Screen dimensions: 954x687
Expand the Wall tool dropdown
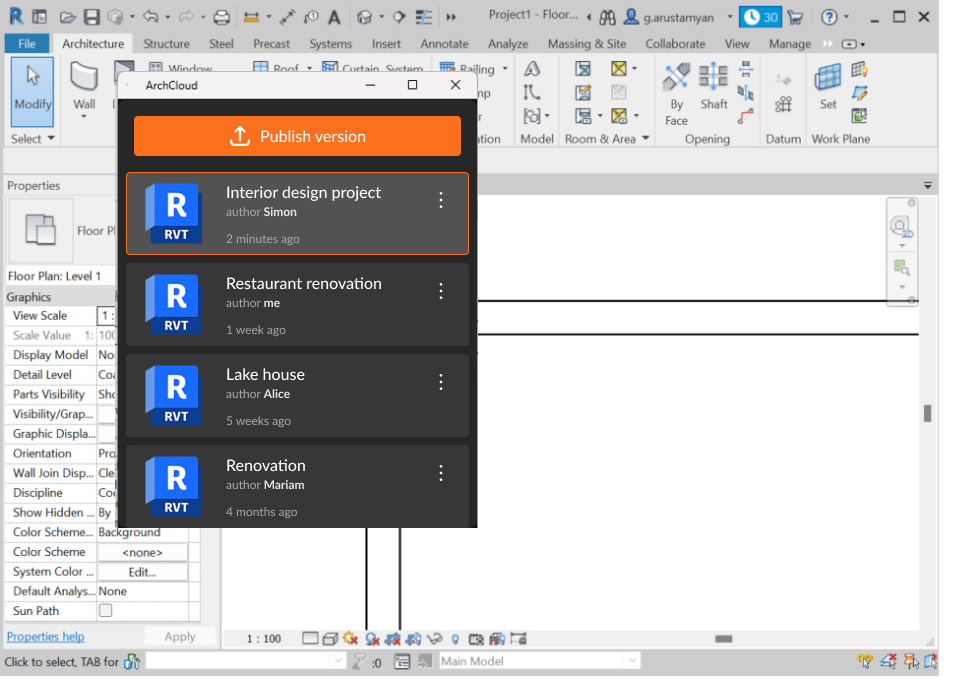click(86, 117)
